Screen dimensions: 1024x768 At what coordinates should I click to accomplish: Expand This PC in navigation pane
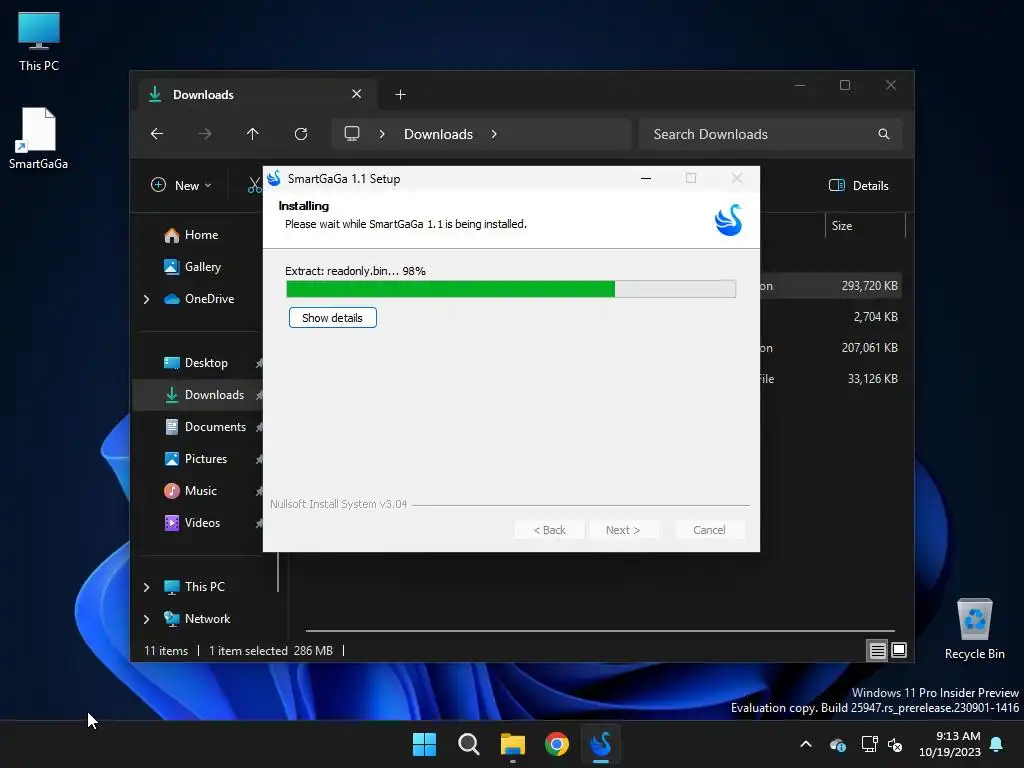pos(146,587)
